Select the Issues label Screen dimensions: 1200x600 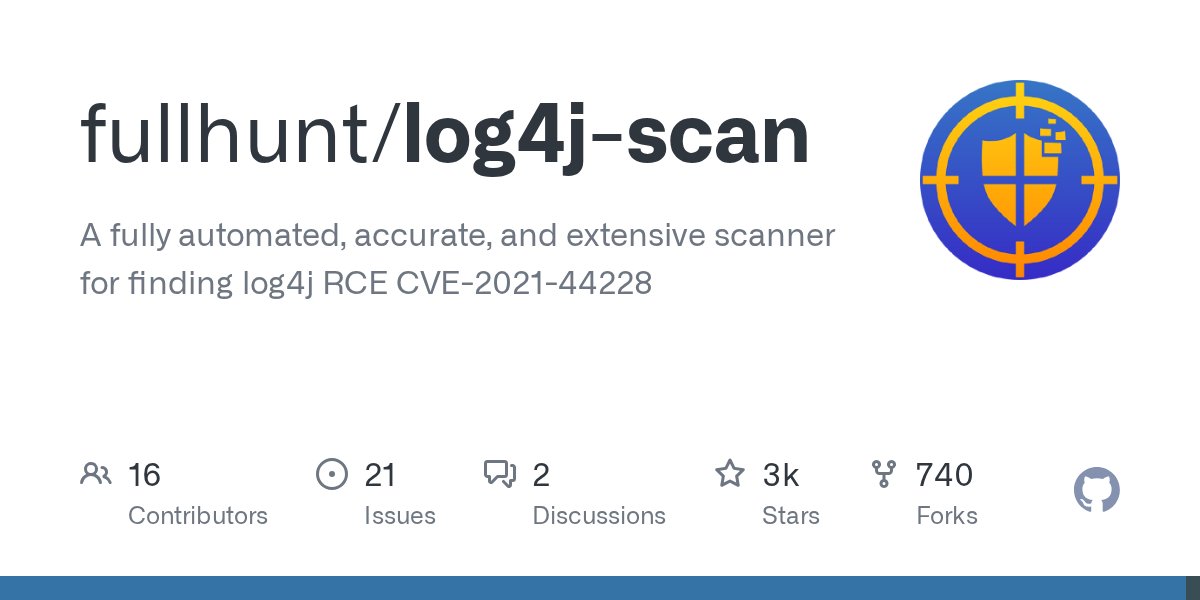[400, 516]
